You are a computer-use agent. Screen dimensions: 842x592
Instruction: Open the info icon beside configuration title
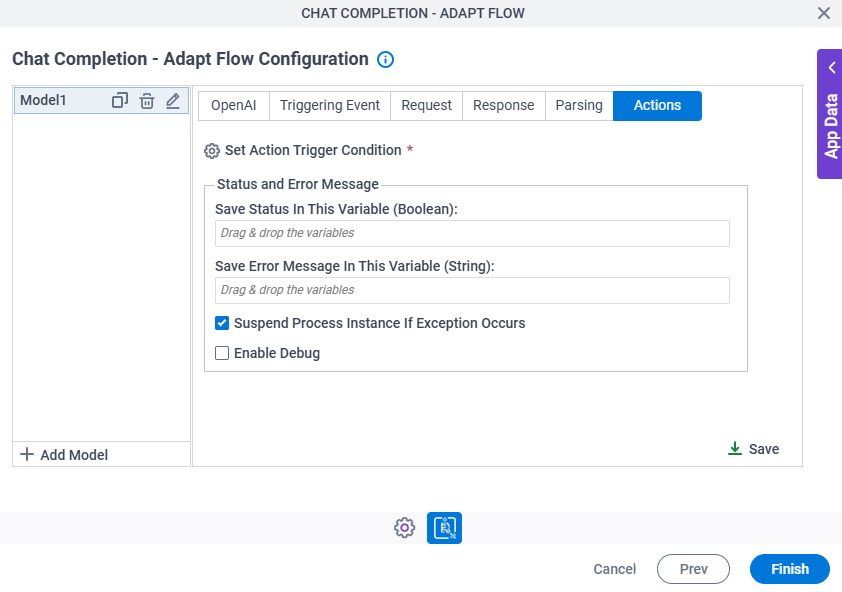point(385,59)
